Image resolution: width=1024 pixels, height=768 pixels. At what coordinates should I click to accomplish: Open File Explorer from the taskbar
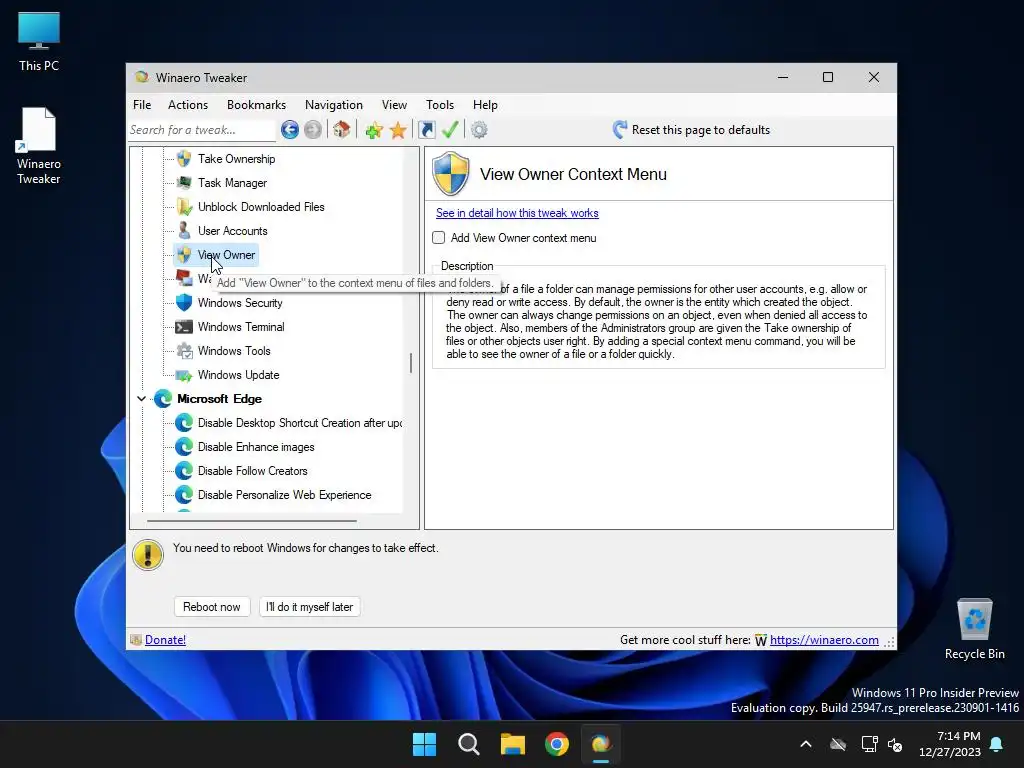point(513,744)
